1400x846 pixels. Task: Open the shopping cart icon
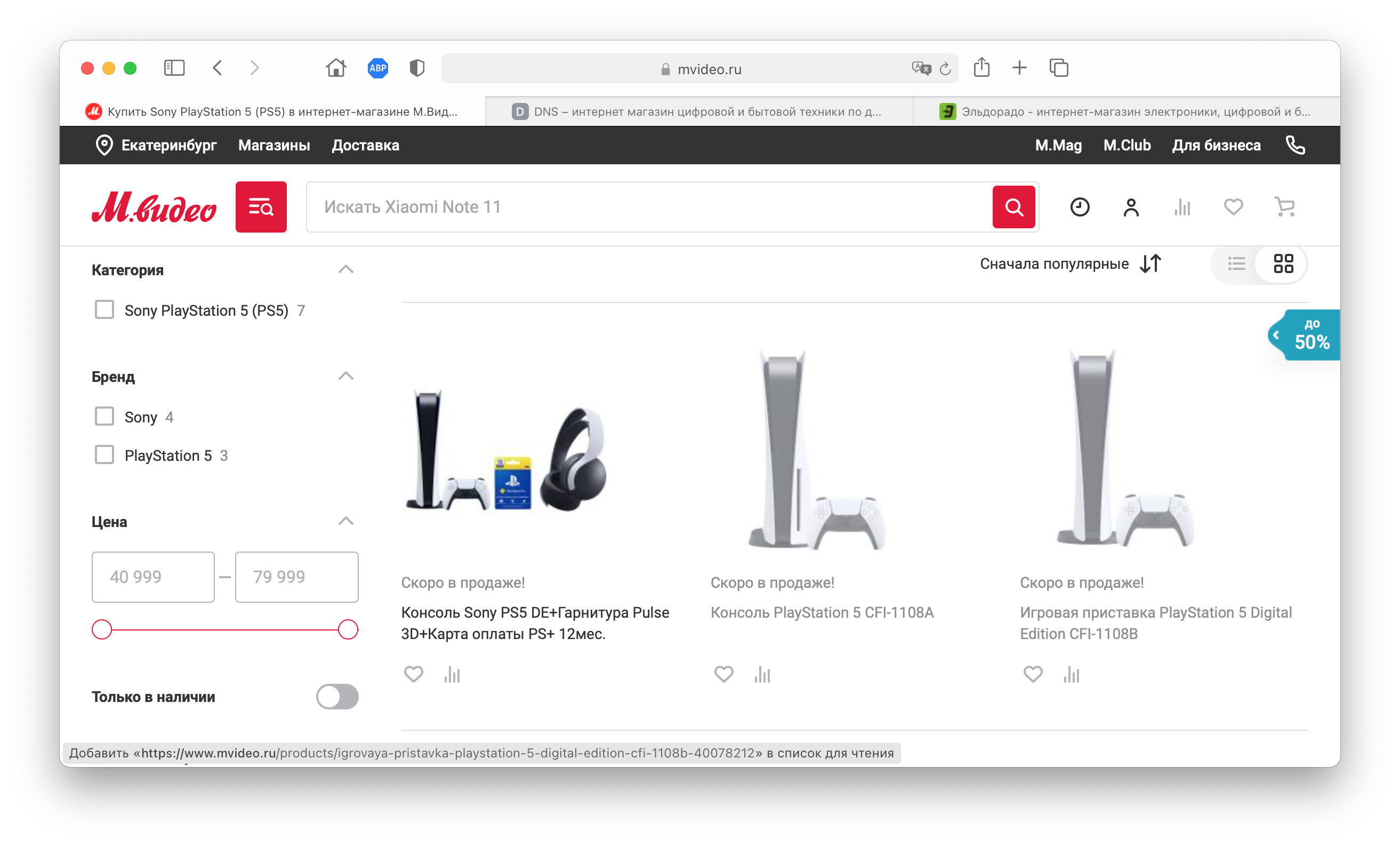coord(1285,207)
